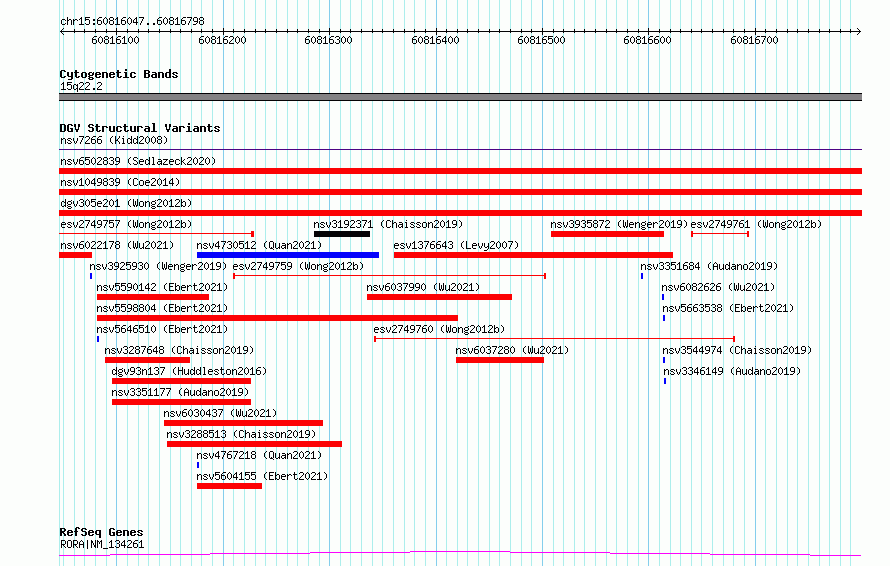Click ruler position 60816100
Viewport: 890px width, 566px height.
point(115,40)
